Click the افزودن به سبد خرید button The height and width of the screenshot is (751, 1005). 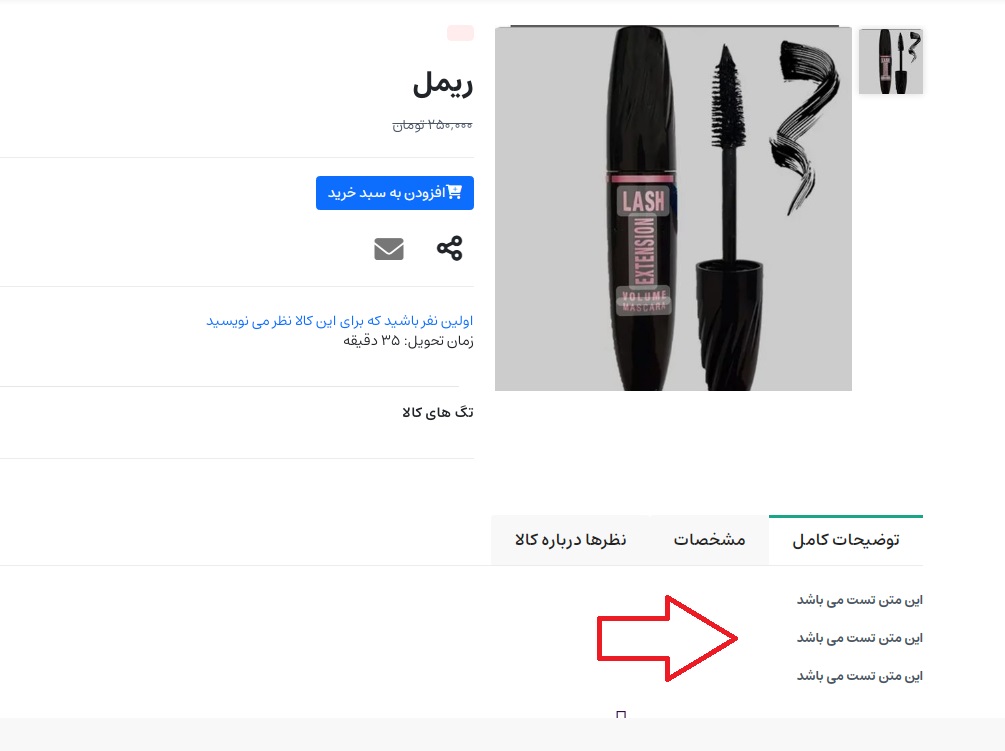(x=395, y=193)
